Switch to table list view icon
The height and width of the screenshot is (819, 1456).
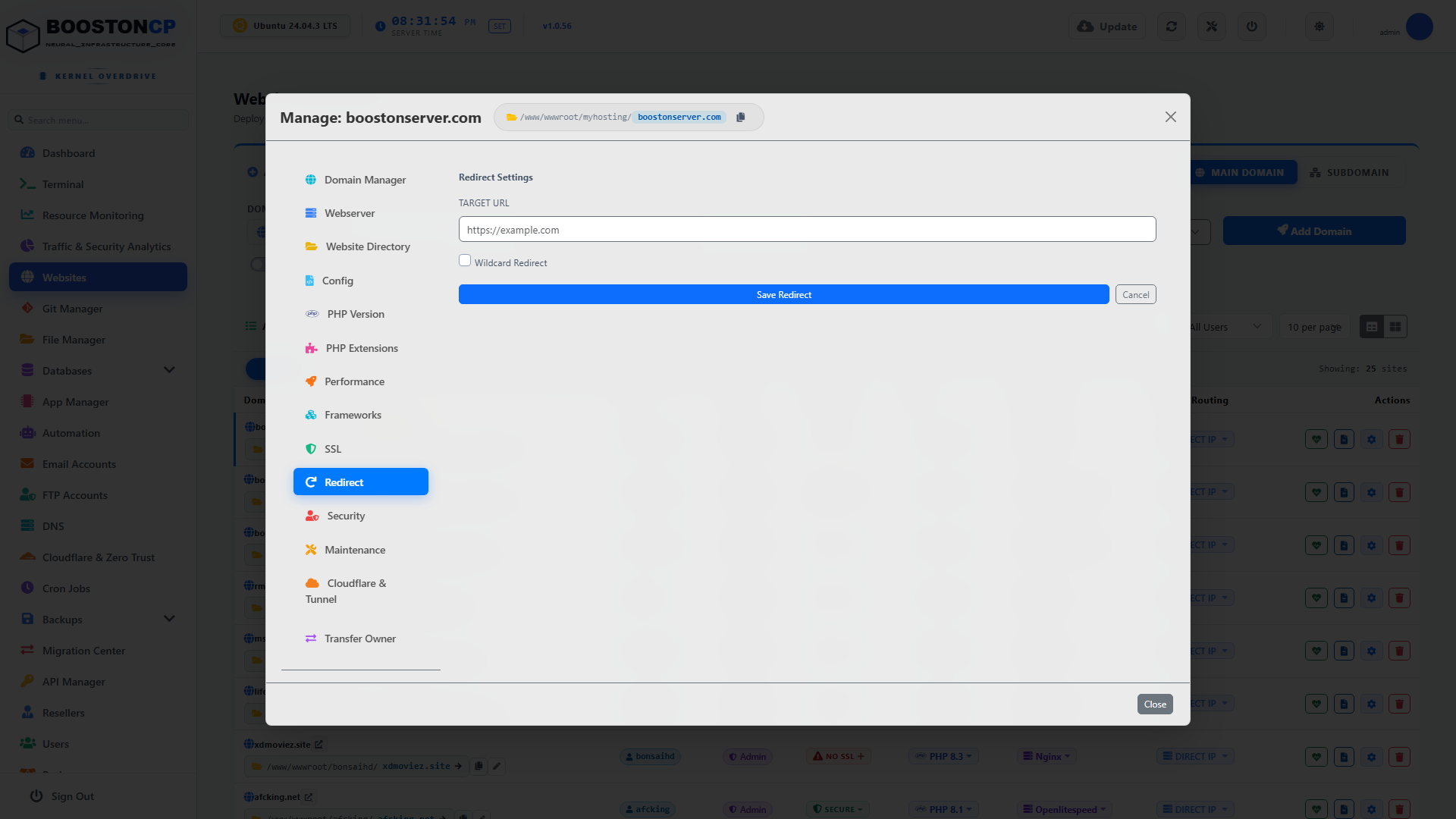[1372, 327]
